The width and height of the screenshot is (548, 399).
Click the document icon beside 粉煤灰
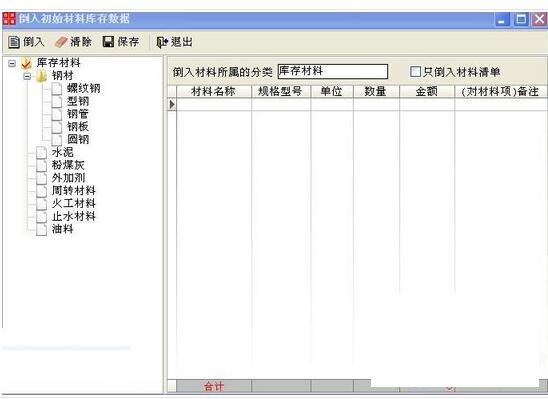pyautogui.click(x=42, y=165)
